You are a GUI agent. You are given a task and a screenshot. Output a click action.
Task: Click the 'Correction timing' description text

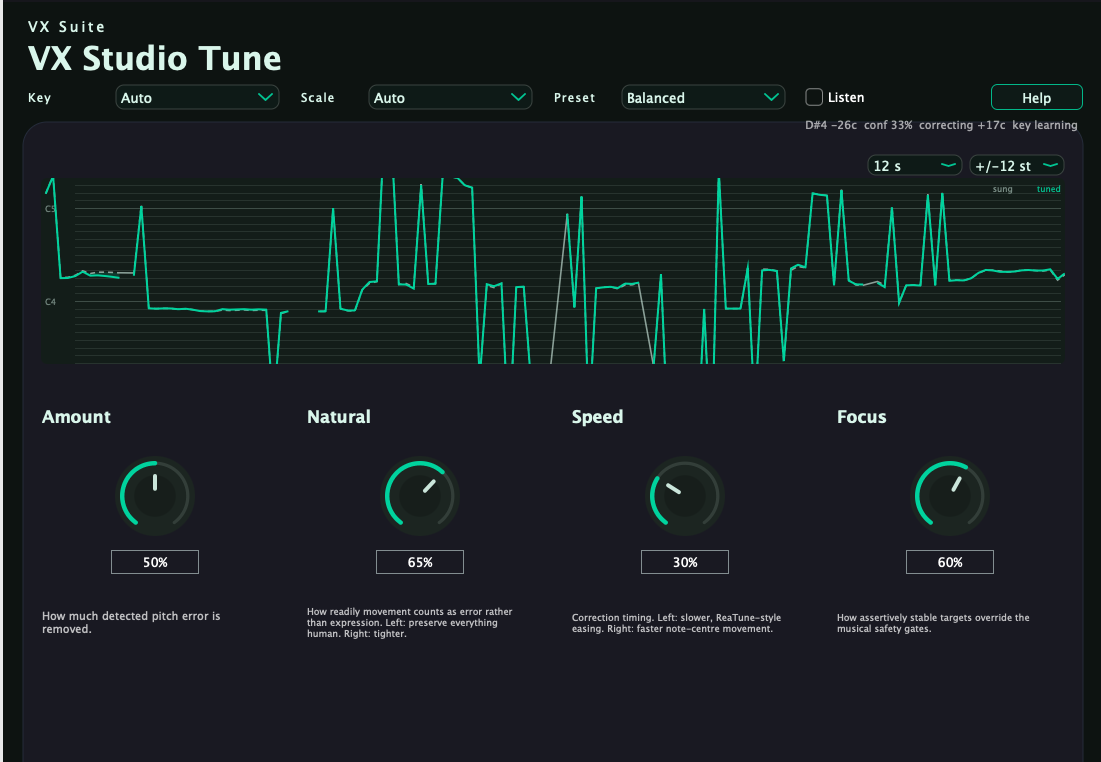point(676,623)
